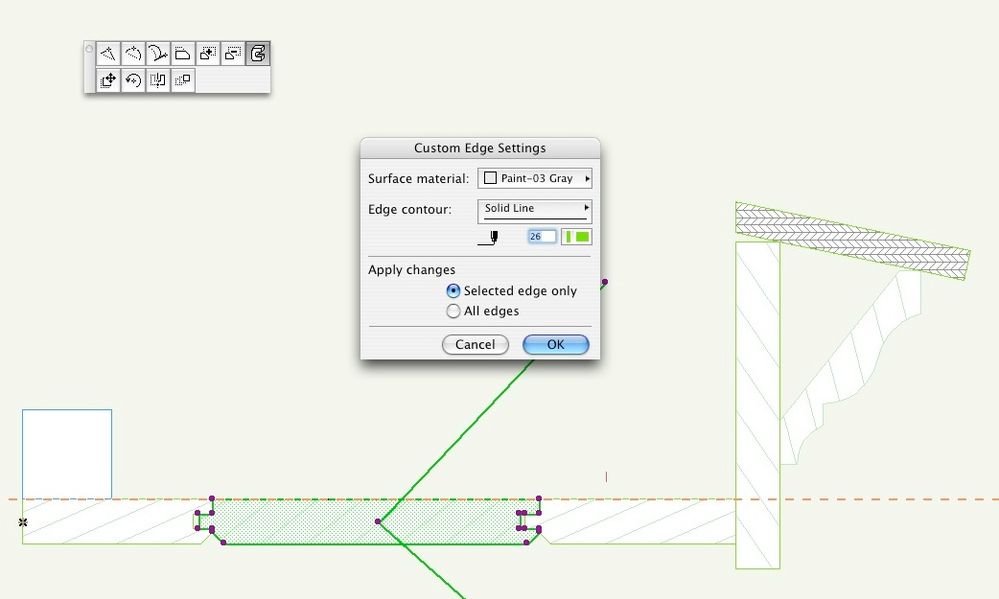Select the mirror pet palette tool

click(157, 80)
